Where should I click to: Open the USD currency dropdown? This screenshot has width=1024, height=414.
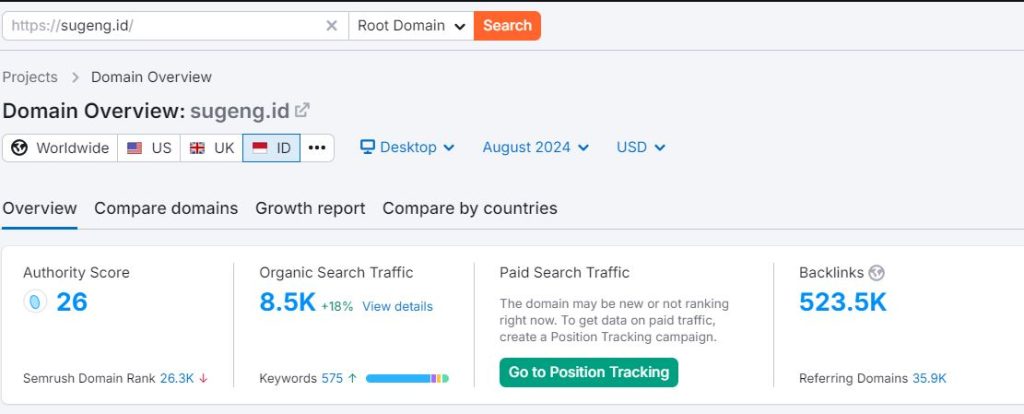pyautogui.click(x=641, y=148)
